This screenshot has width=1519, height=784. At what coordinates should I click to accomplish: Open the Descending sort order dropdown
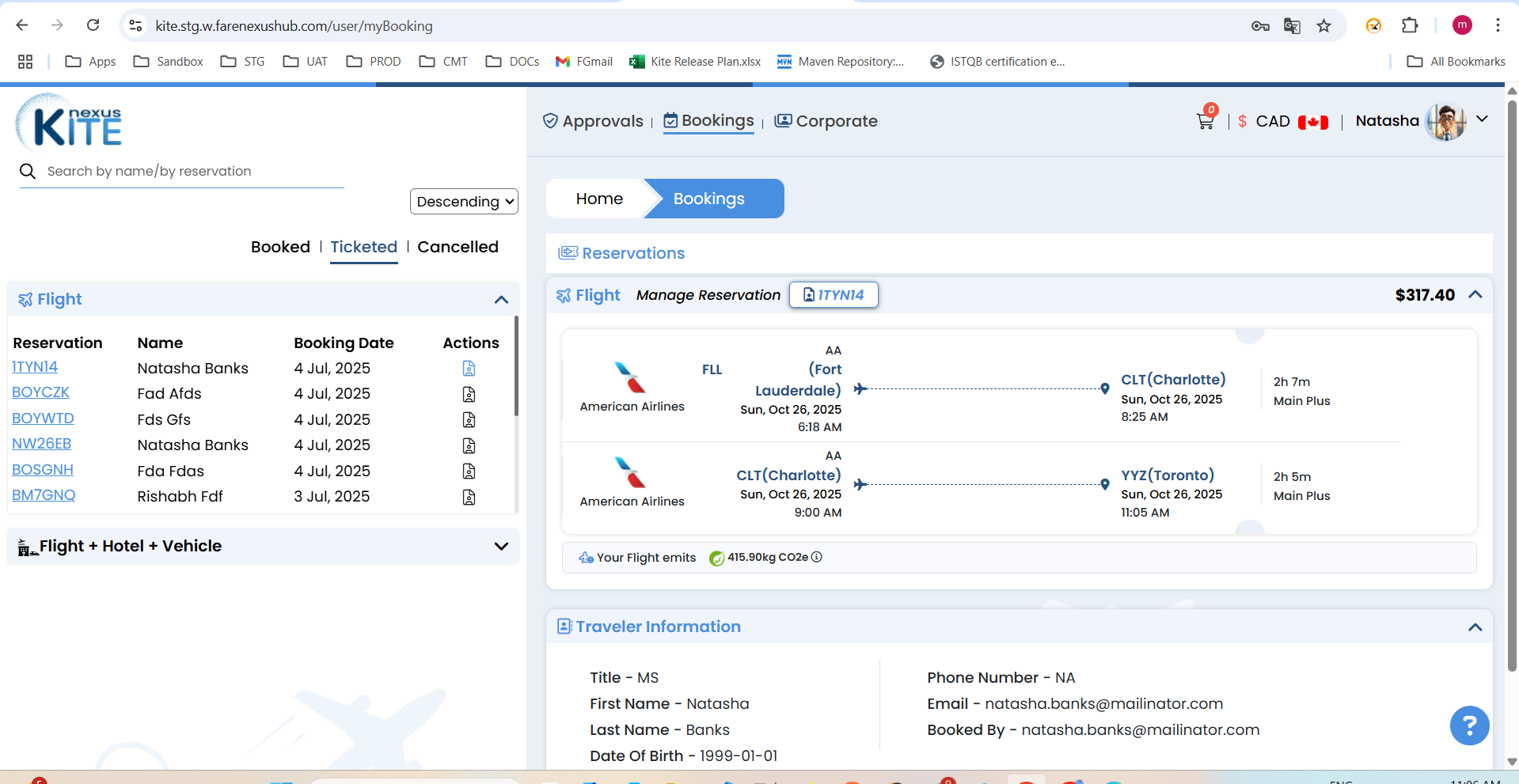coord(464,201)
